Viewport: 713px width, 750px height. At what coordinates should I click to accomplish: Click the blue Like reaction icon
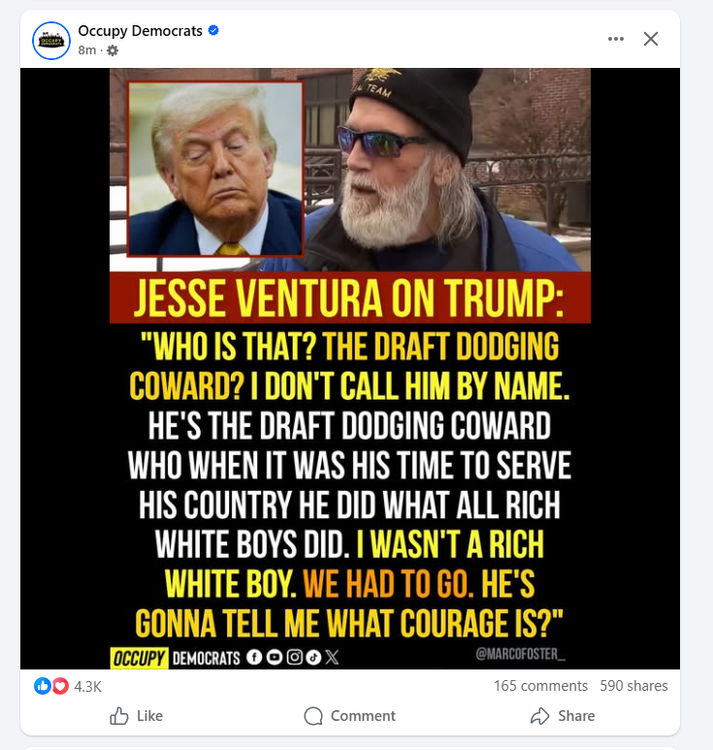(x=43, y=686)
